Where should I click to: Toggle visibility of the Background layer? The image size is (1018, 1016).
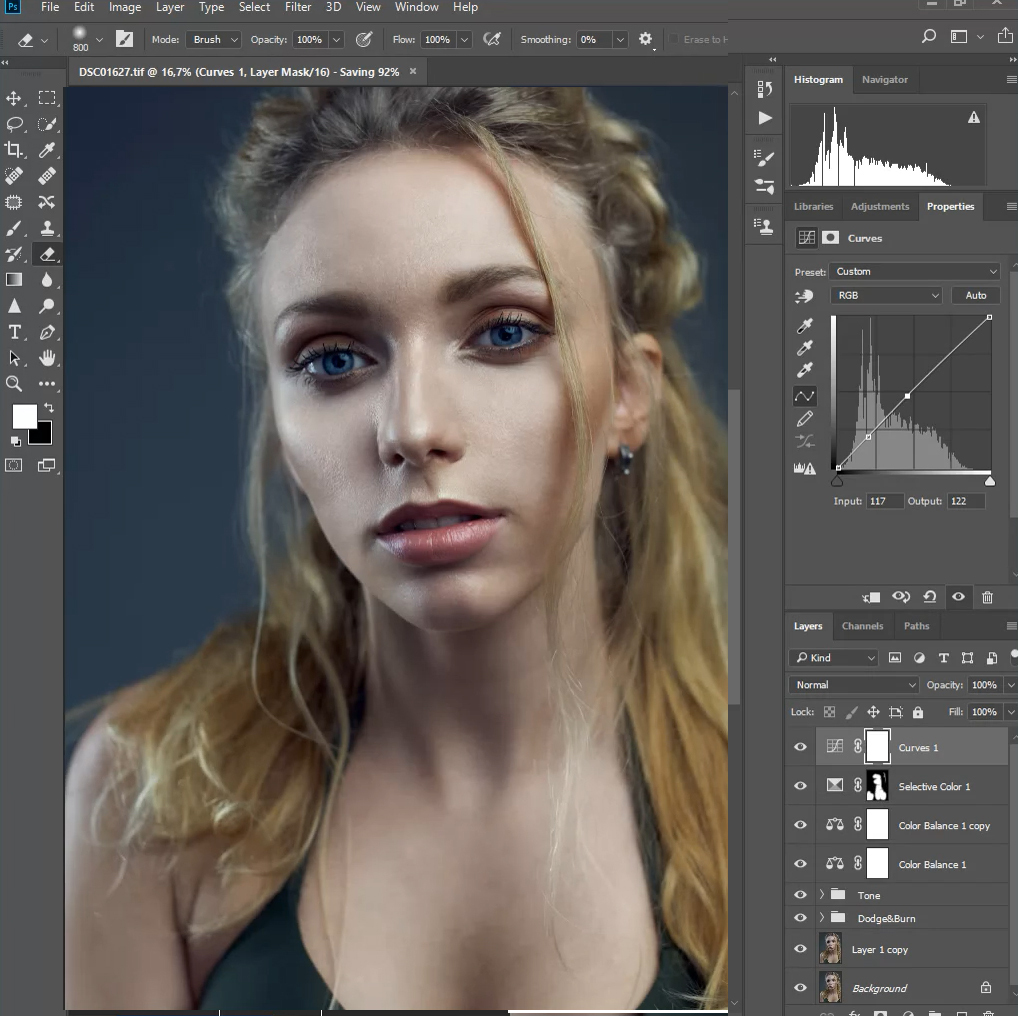pyautogui.click(x=800, y=988)
